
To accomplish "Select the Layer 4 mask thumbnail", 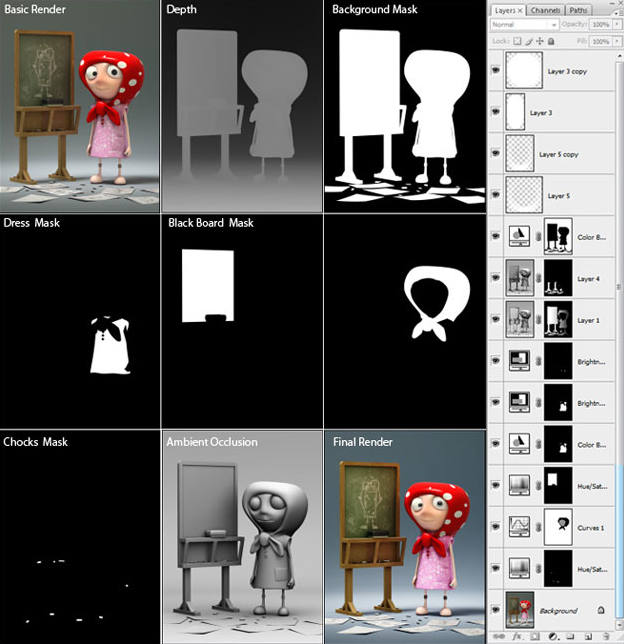I will pyautogui.click(x=558, y=278).
